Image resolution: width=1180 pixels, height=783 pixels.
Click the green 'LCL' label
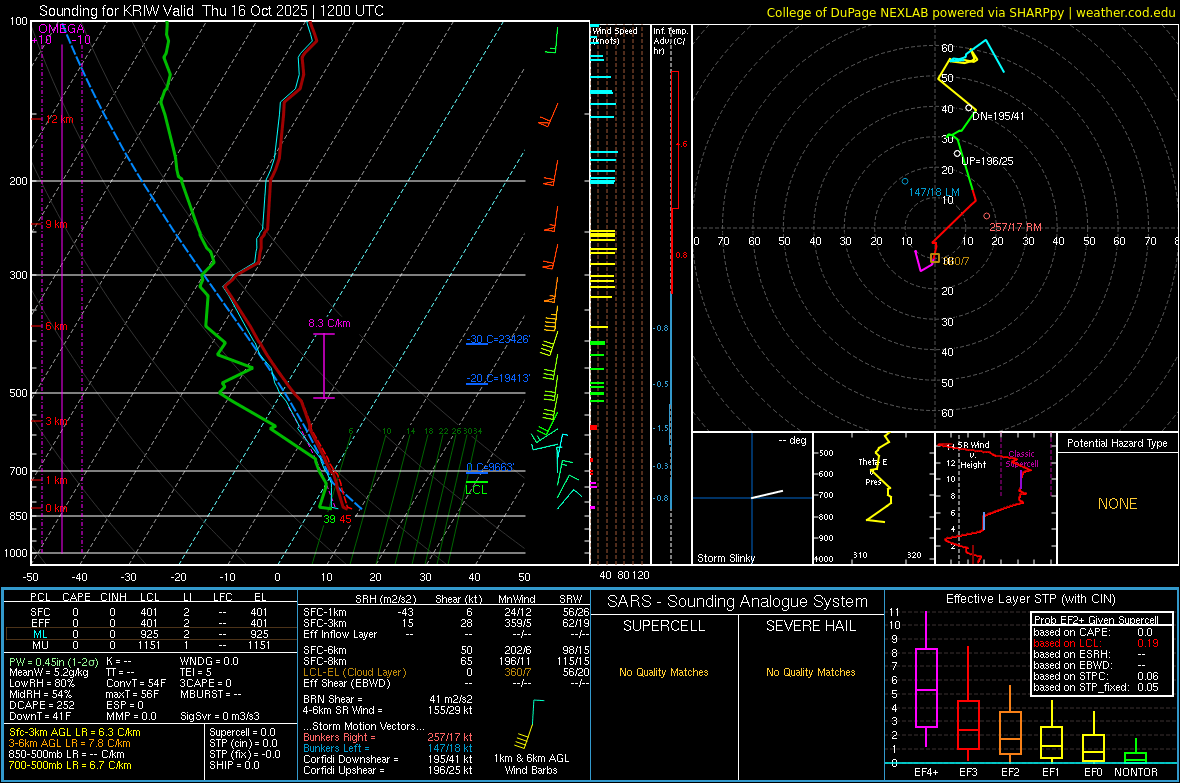pos(476,489)
